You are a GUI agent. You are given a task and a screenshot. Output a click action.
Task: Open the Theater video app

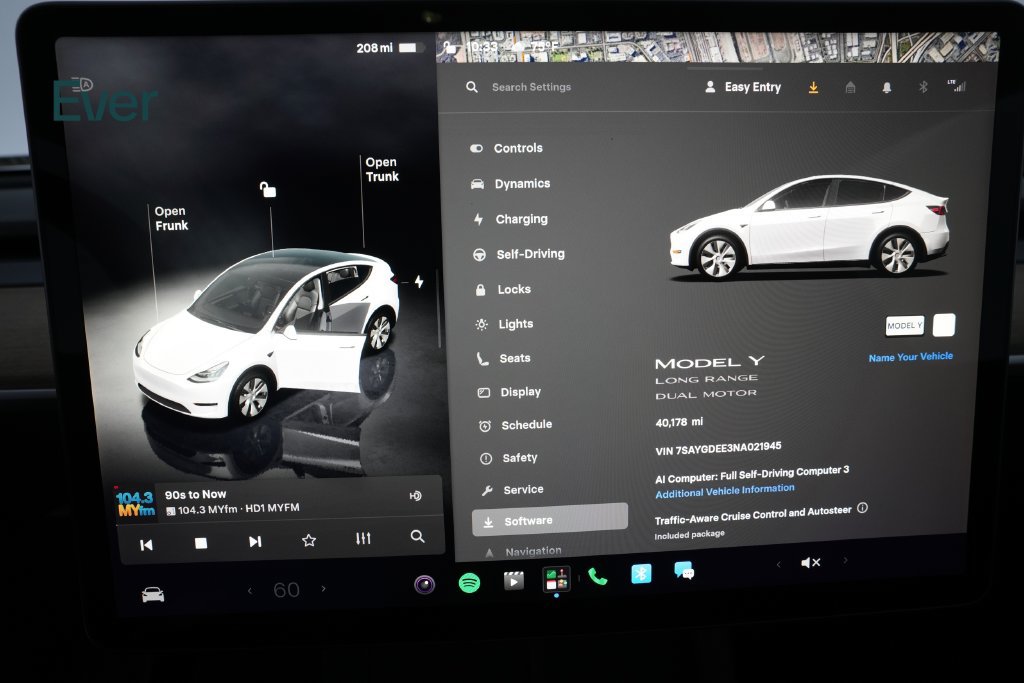coord(513,580)
